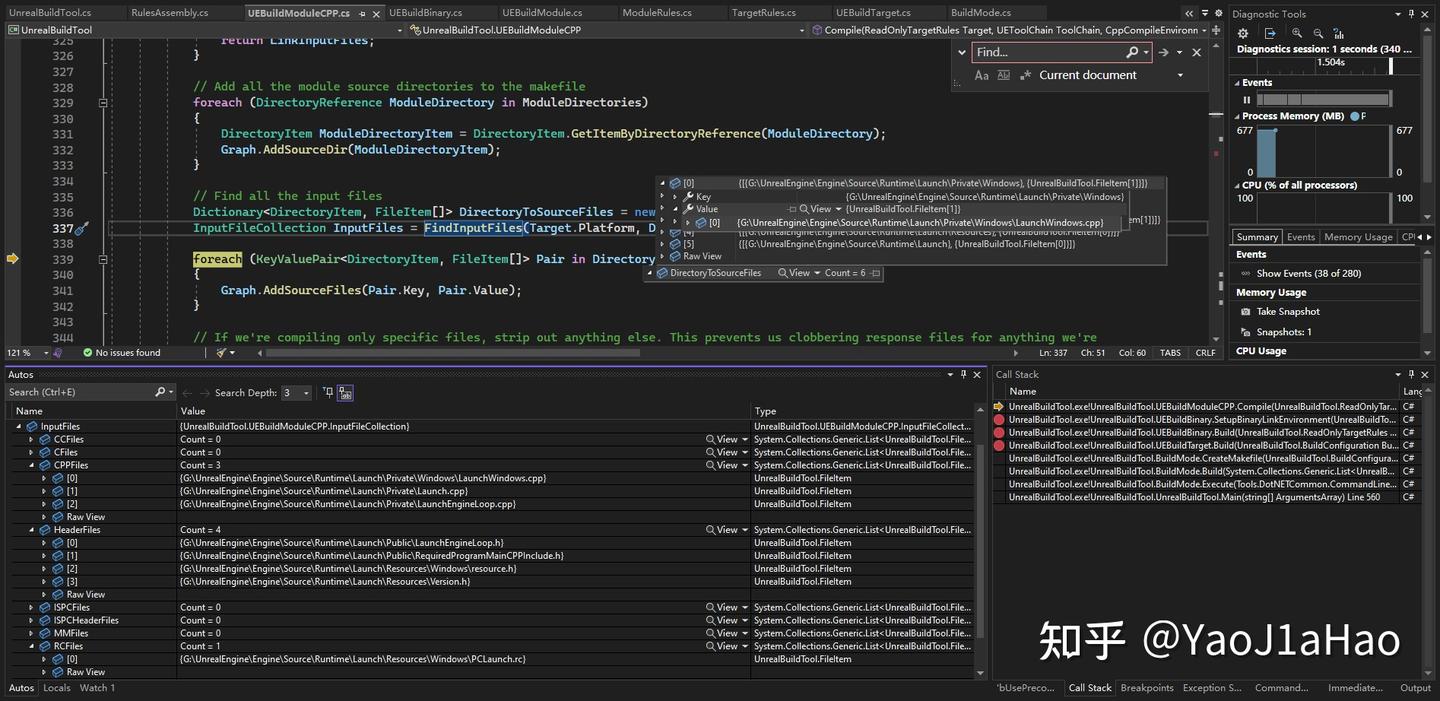Enable Use Regular Expressions in the Find box
Screen dimensions: 1440x701
pos(1026,75)
